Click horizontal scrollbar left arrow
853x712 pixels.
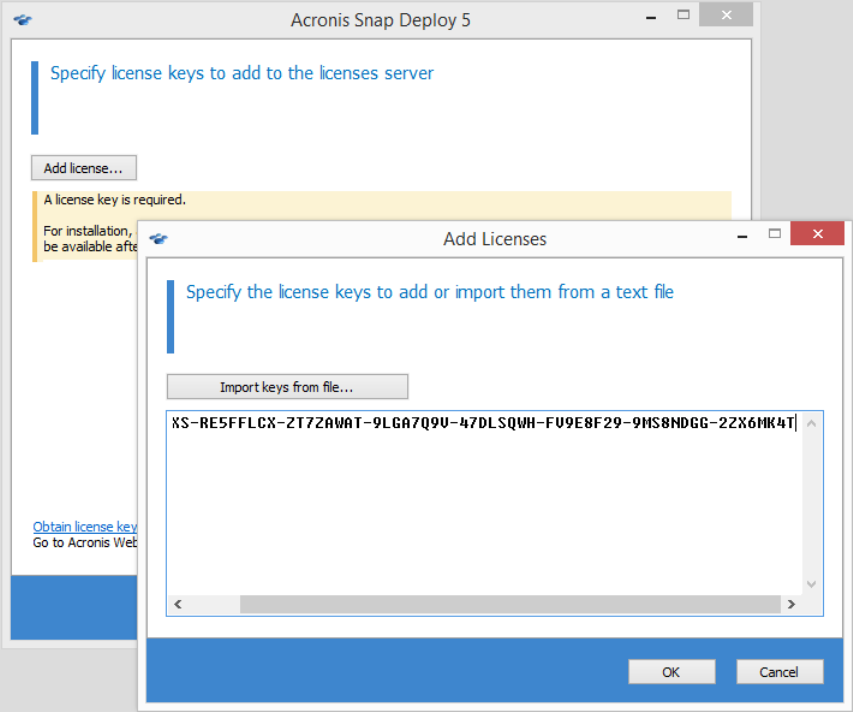(x=178, y=604)
